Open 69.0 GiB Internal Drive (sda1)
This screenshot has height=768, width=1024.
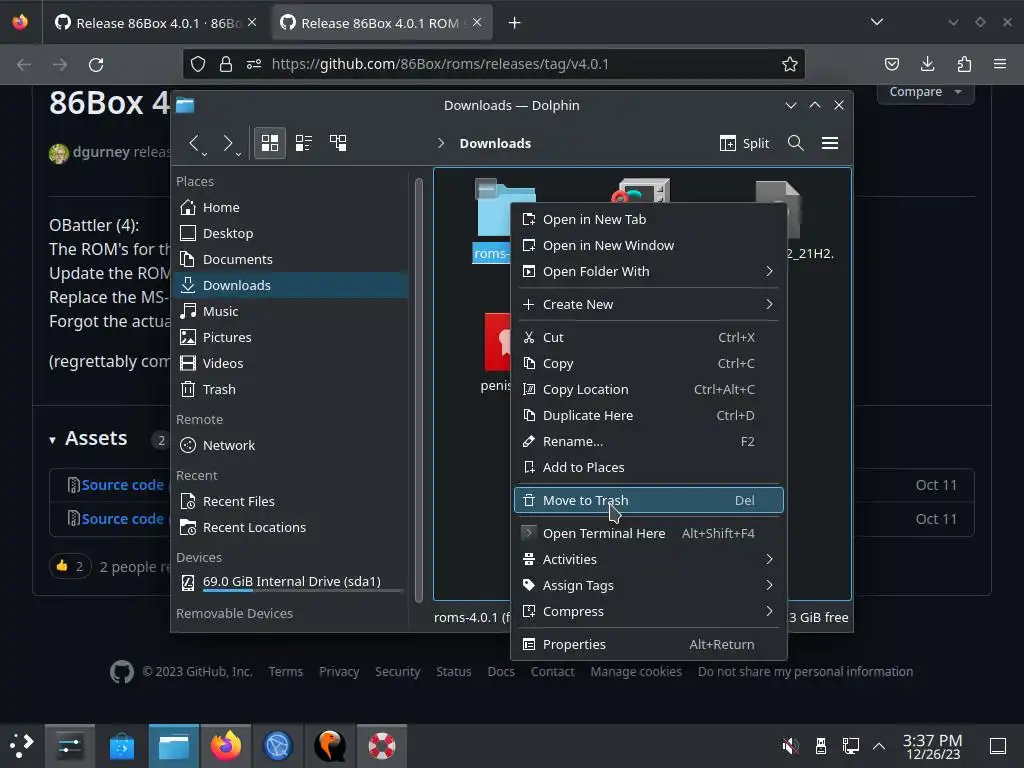pos(291,583)
